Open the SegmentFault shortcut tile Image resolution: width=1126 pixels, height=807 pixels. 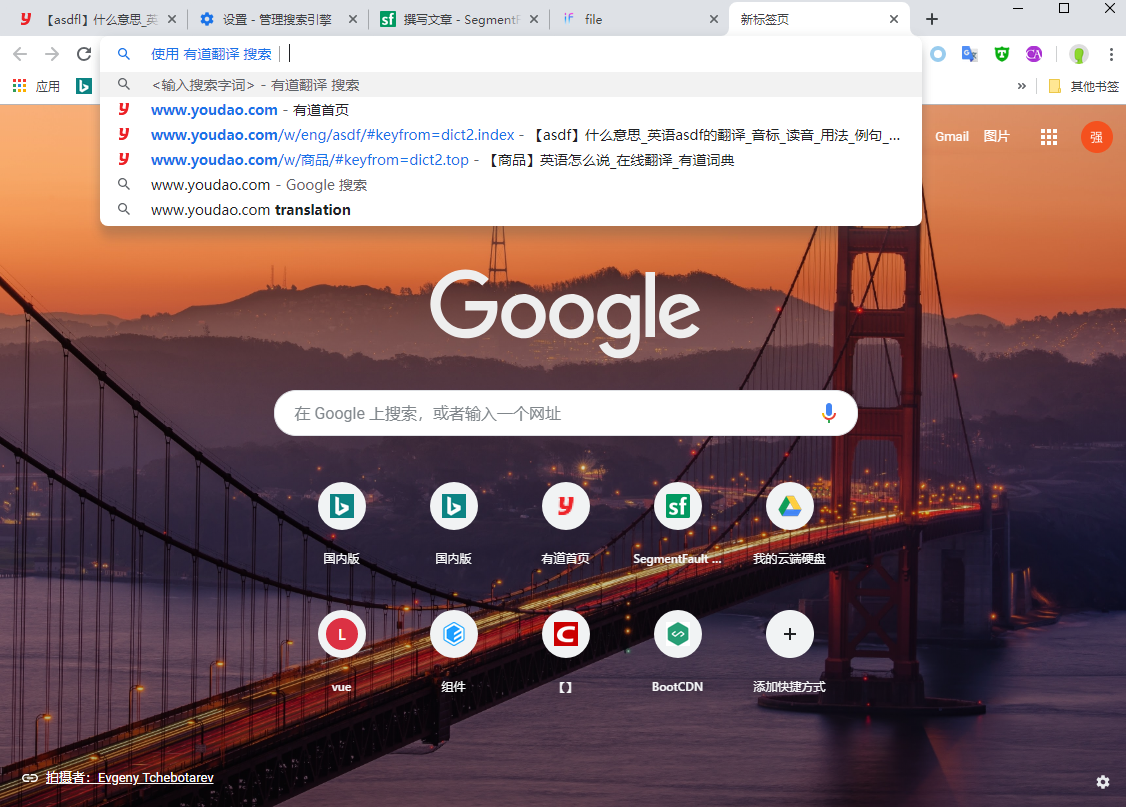tap(678, 507)
